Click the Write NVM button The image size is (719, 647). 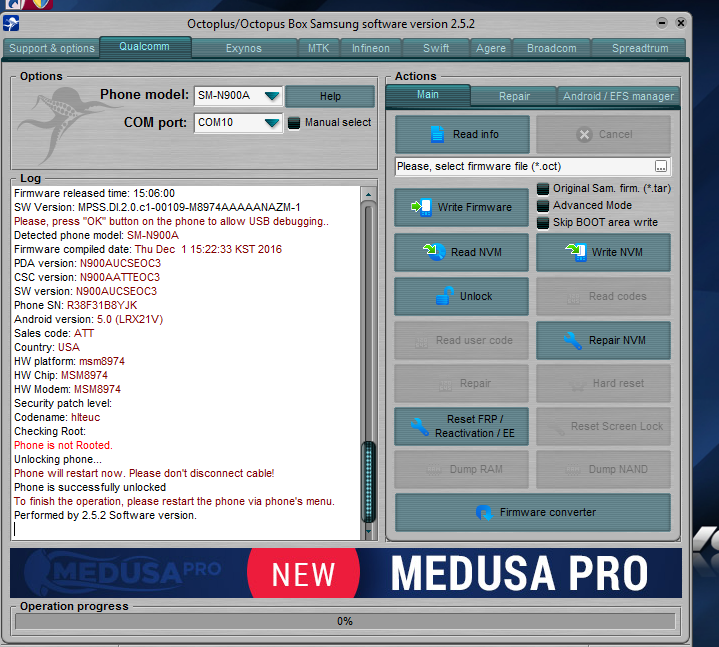[603, 252]
